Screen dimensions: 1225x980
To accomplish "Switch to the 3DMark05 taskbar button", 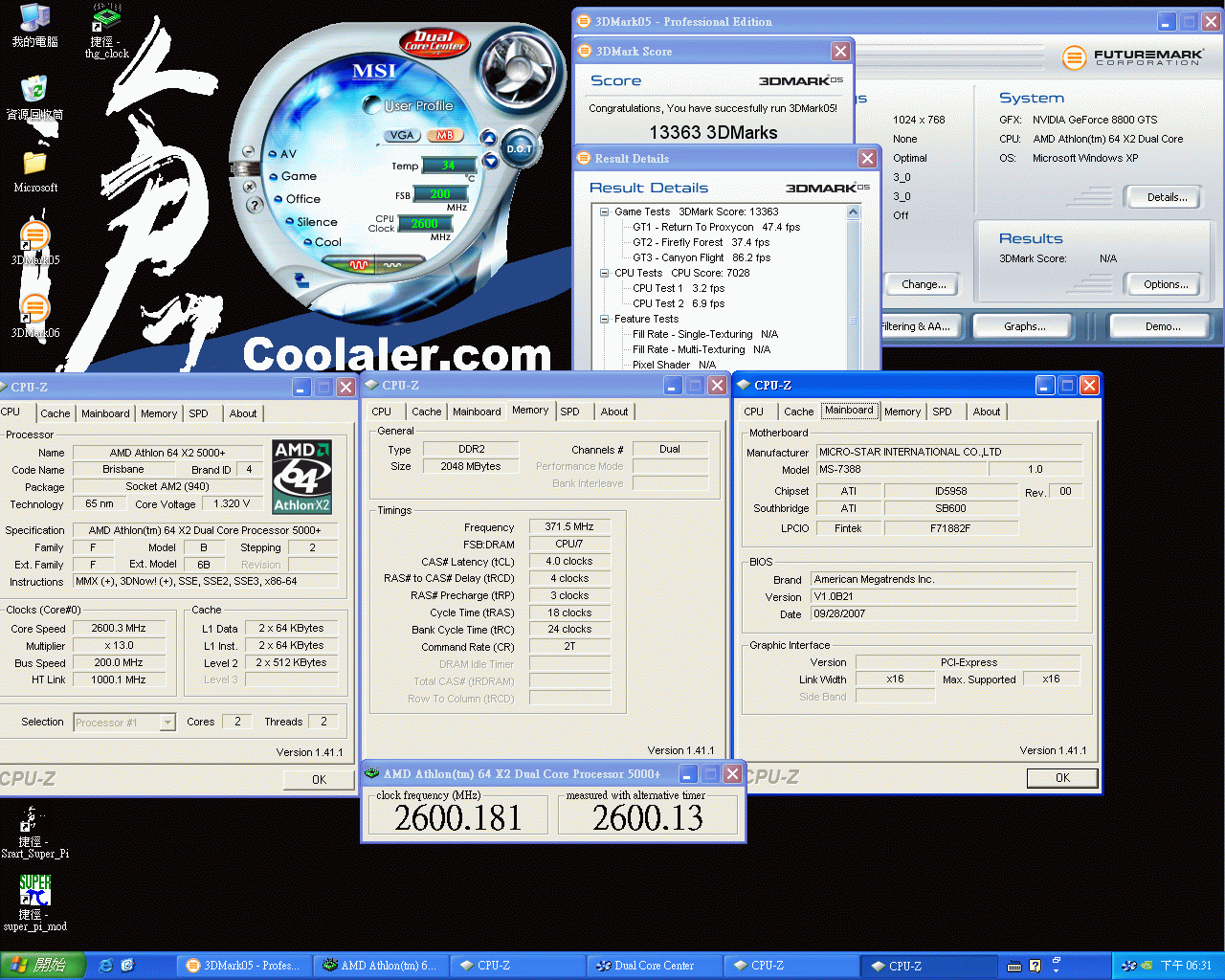I will click(x=242, y=966).
